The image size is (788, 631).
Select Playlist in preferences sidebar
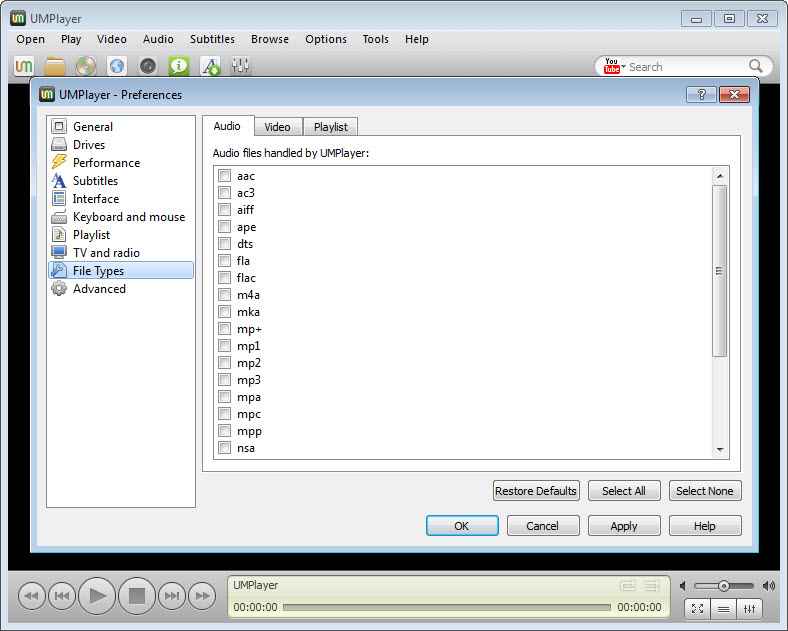pyautogui.click(x=122, y=235)
